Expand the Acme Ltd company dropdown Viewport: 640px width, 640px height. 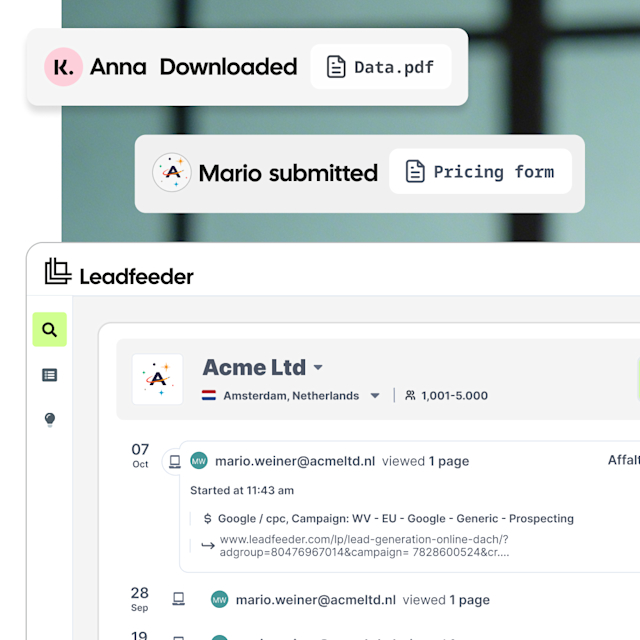point(318,367)
